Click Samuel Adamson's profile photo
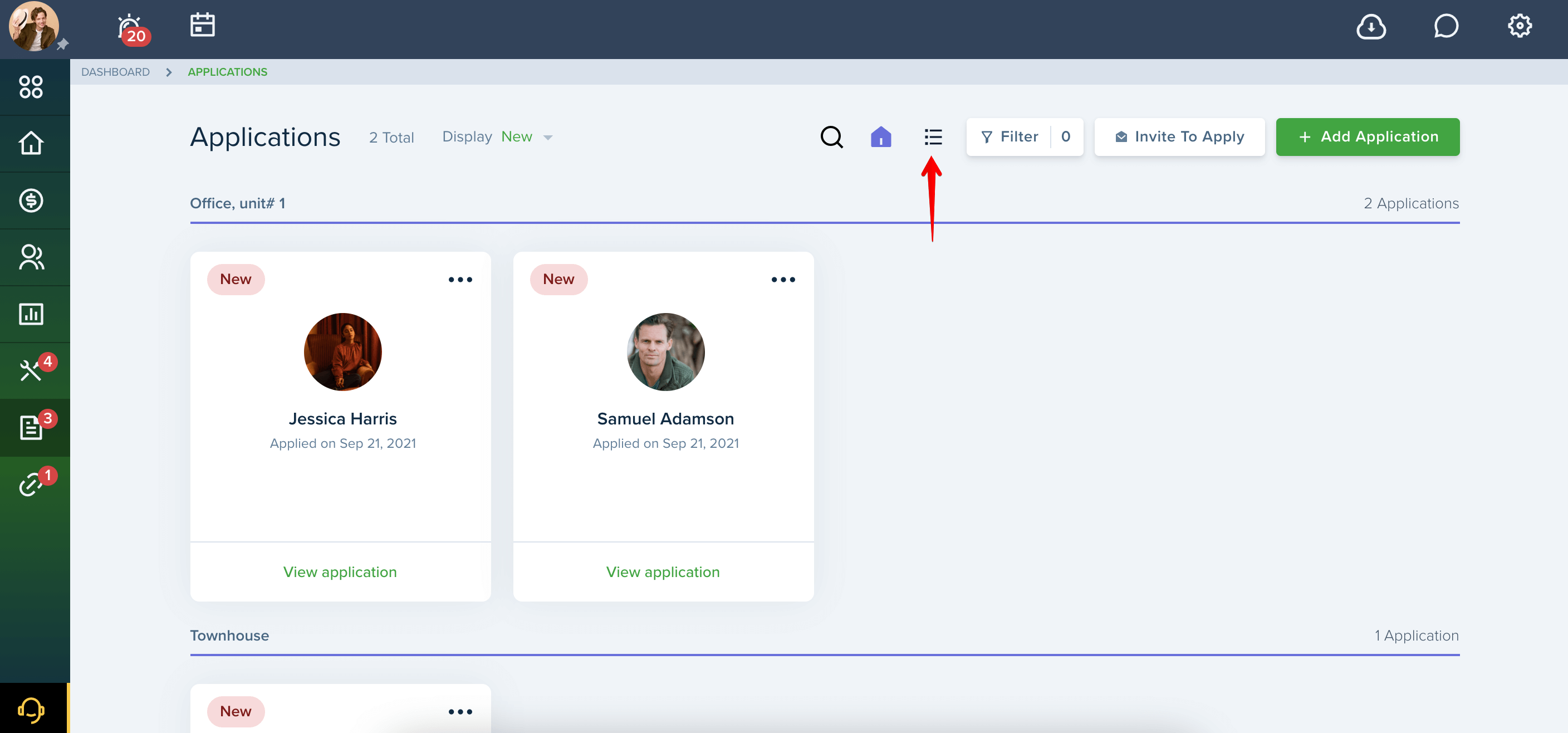1568x733 pixels. [665, 352]
